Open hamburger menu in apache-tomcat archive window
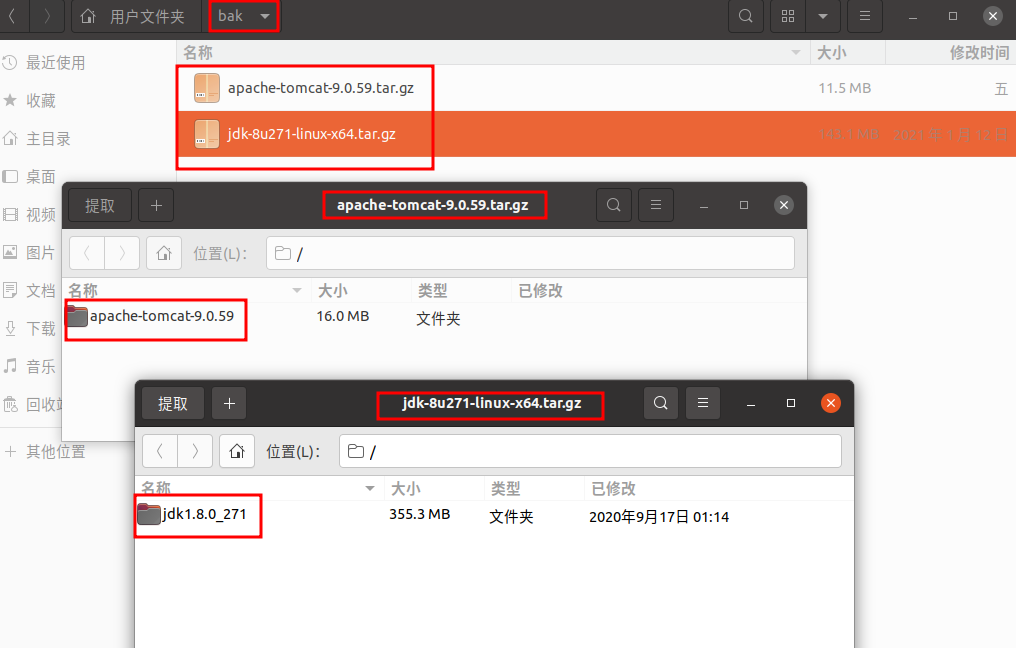Viewport: 1016px width, 648px height. tap(656, 205)
